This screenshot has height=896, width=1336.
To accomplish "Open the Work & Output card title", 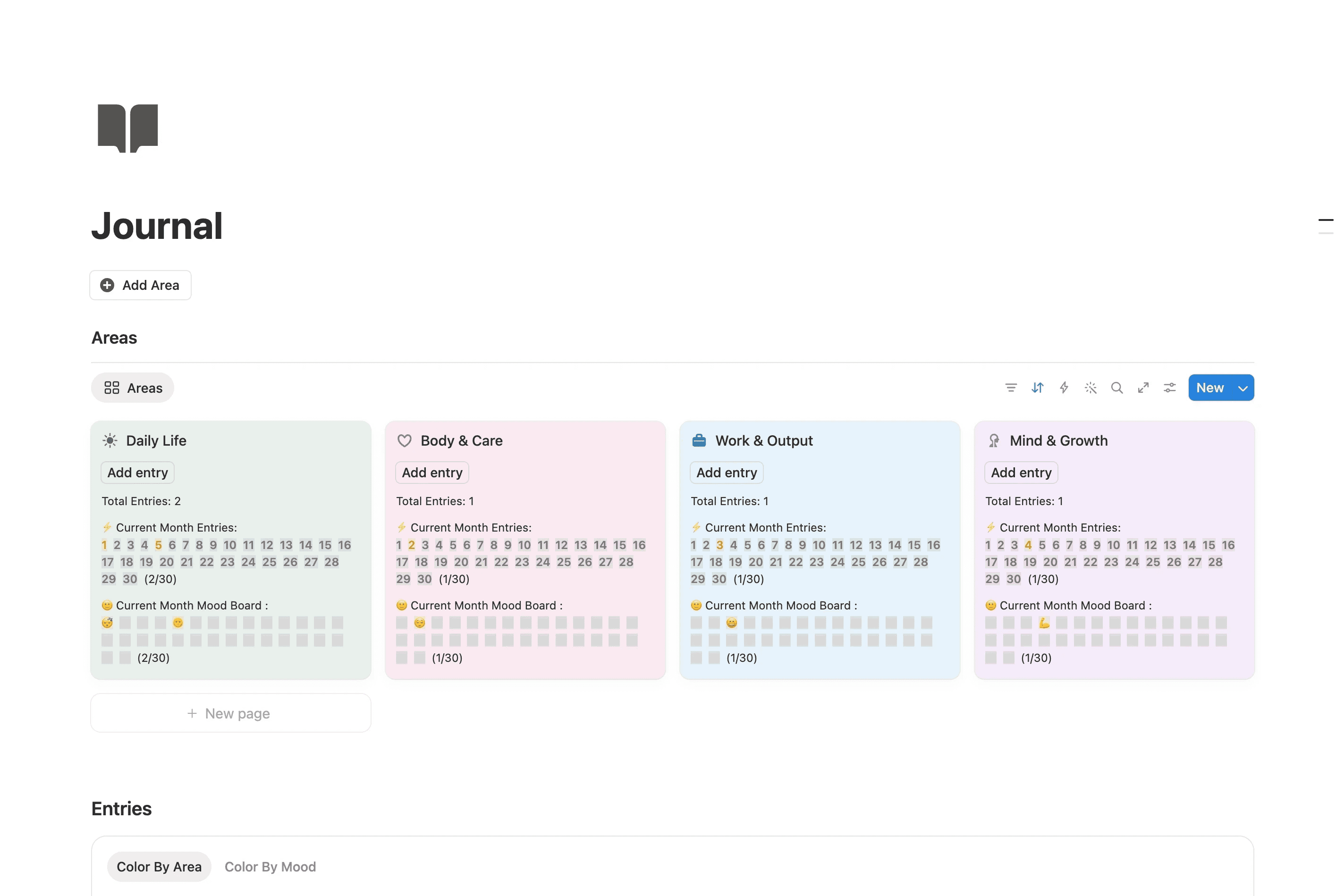I will 764,440.
